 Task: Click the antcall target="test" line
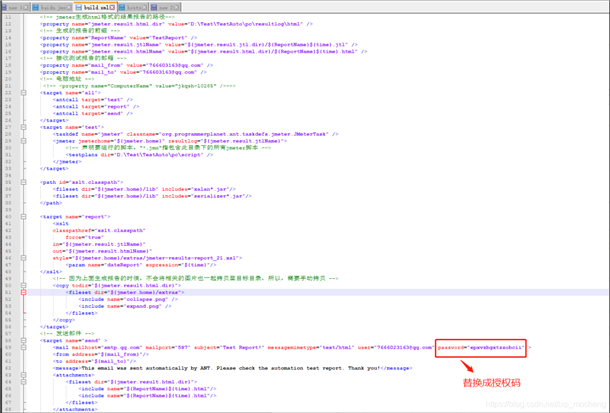pyautogui.click(x=93, y=100)
